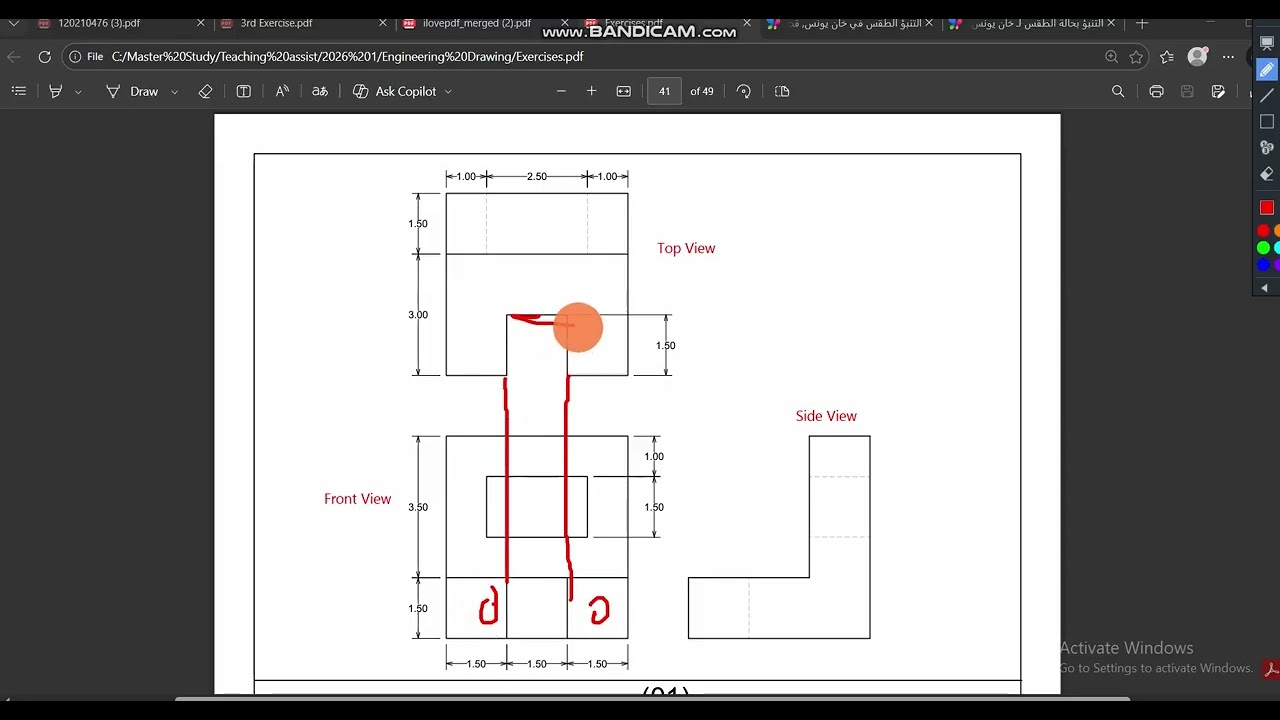The width and height of the screenshot is (1280, 720).
Task: Open the PDF table of contents panel
Action: click(x=18, y=91)
